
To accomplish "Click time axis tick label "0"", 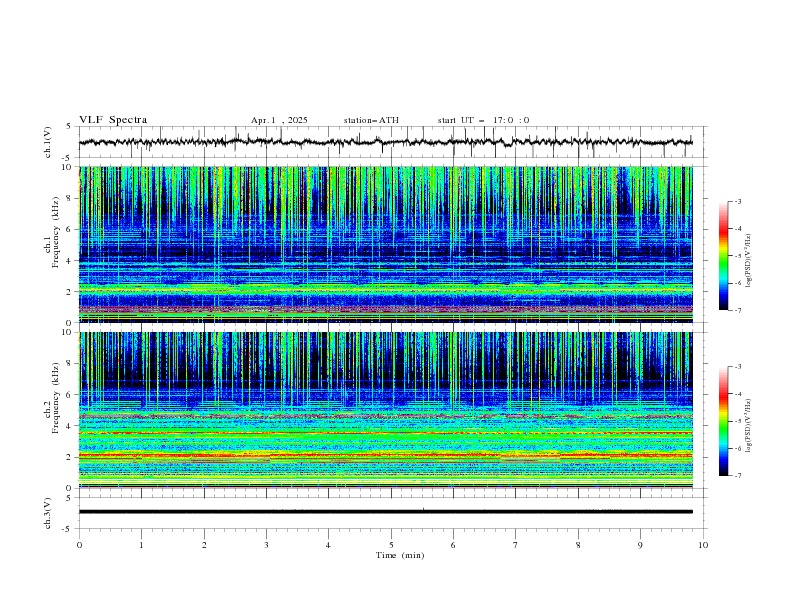I will click(x=79, y=545).
